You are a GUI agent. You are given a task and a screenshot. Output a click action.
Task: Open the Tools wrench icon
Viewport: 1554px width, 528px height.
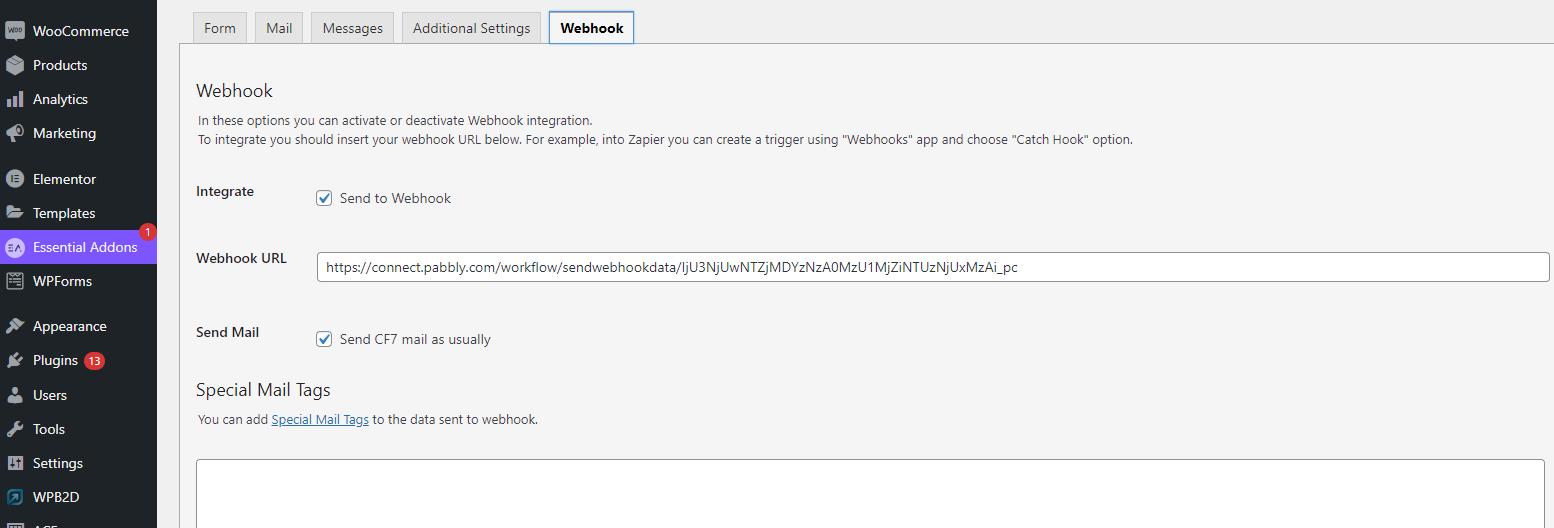(15, 429)
